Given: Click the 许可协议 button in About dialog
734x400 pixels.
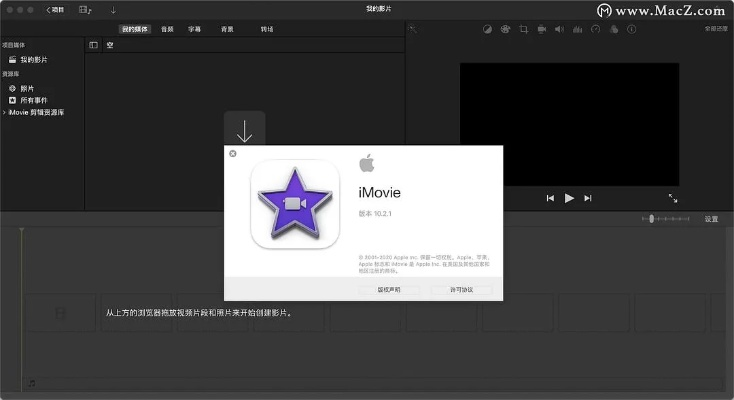Looking at the screenshot, I should coord(461,290).
